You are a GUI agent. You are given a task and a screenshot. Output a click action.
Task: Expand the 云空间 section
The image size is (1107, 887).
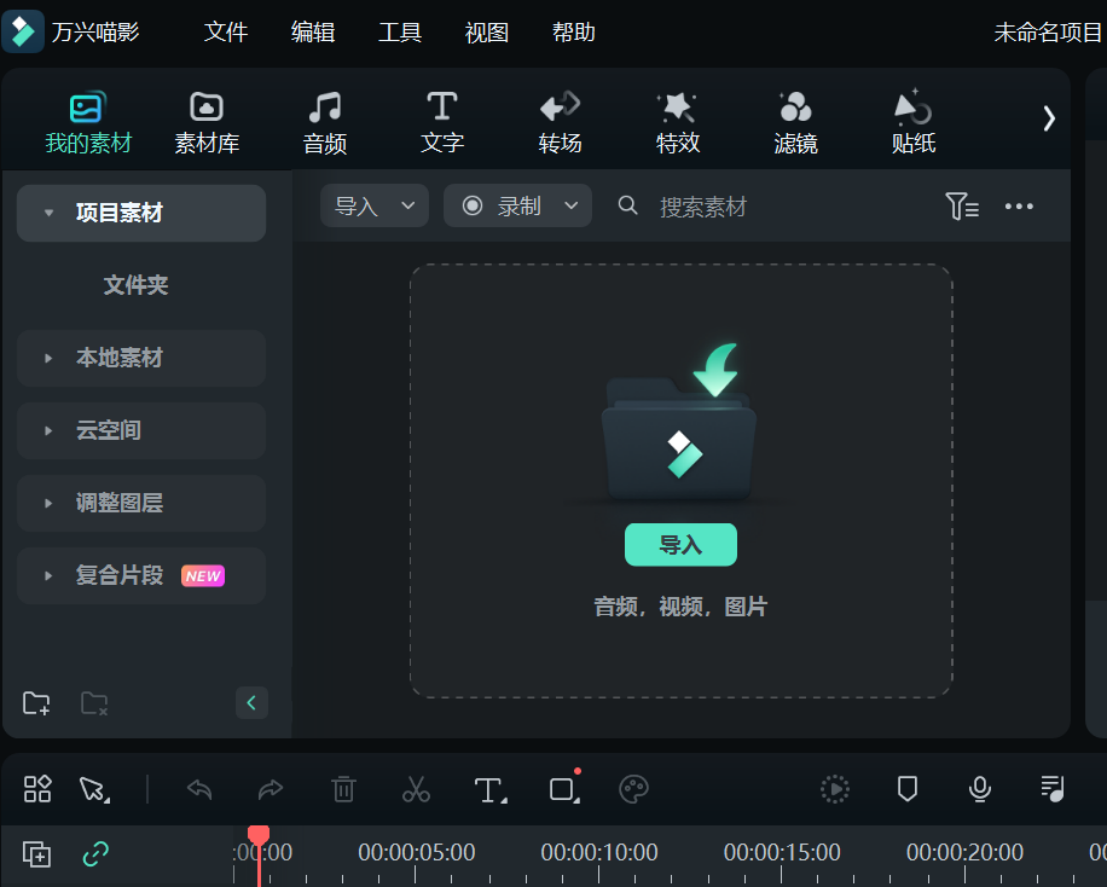click(x=140, y=430)
